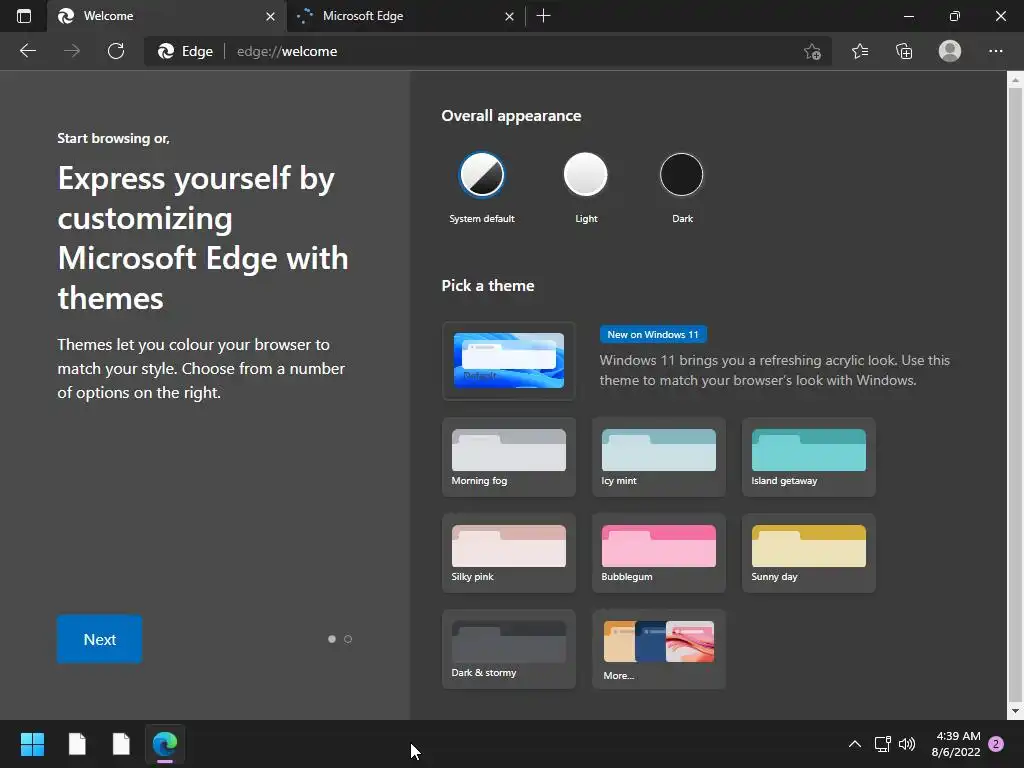1024x768 pixels.
Task: Open the clock showing 4:39 AM
Action: coord(956,744)
